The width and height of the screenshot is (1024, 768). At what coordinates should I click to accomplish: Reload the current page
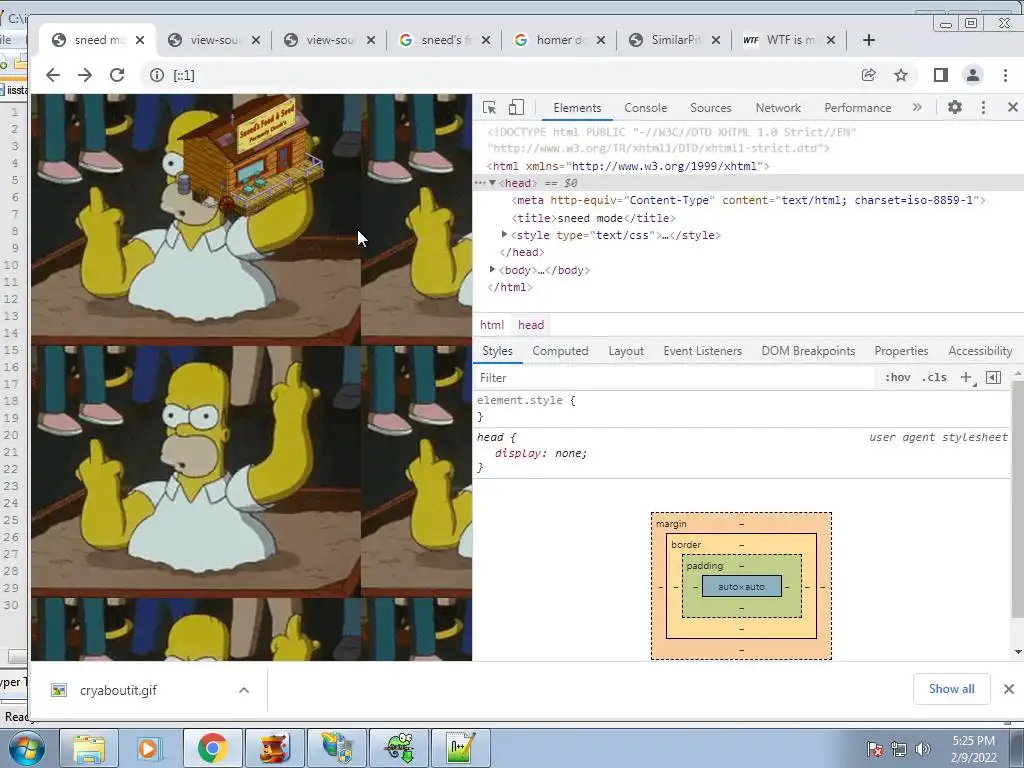point(117,75)
